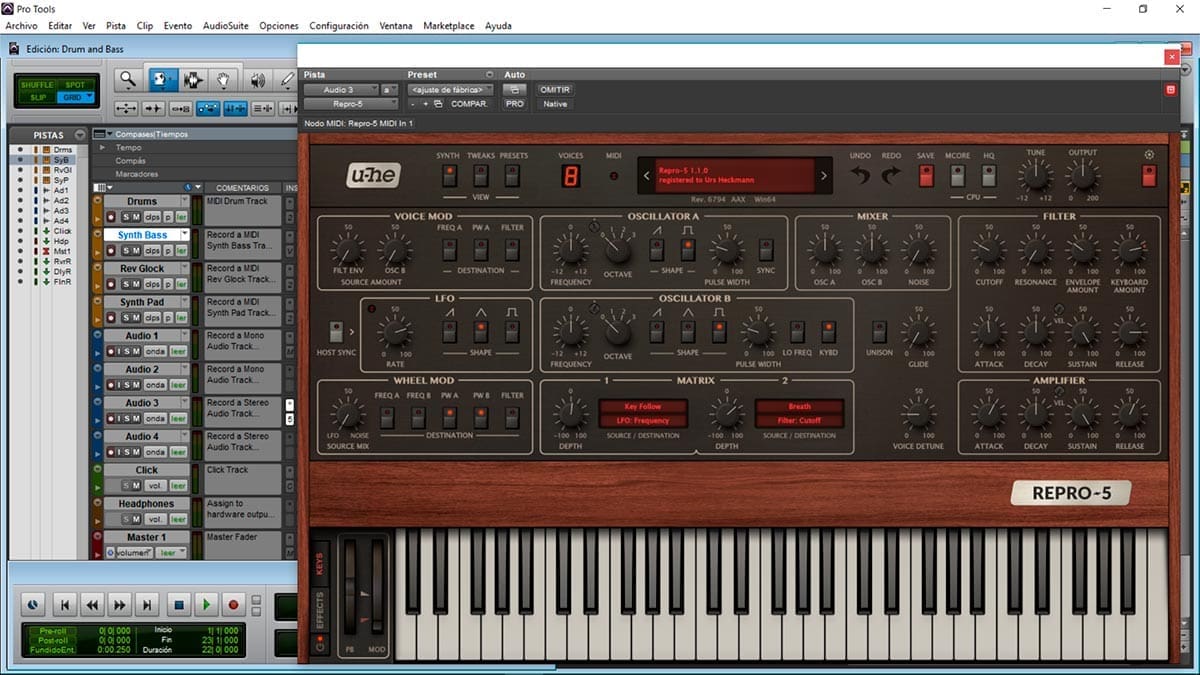Toggle the Oscillator A SYNC switch

[767, 249]
